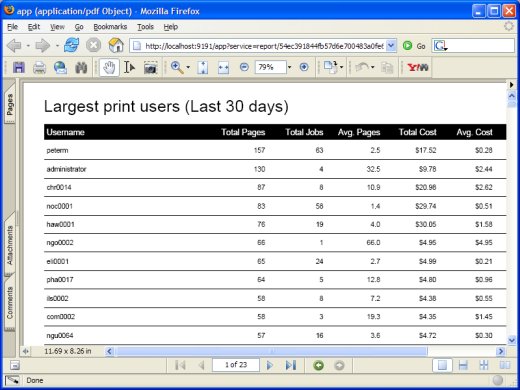Open the Help menu
Viewport: 520px width, 390px height.
171,27
